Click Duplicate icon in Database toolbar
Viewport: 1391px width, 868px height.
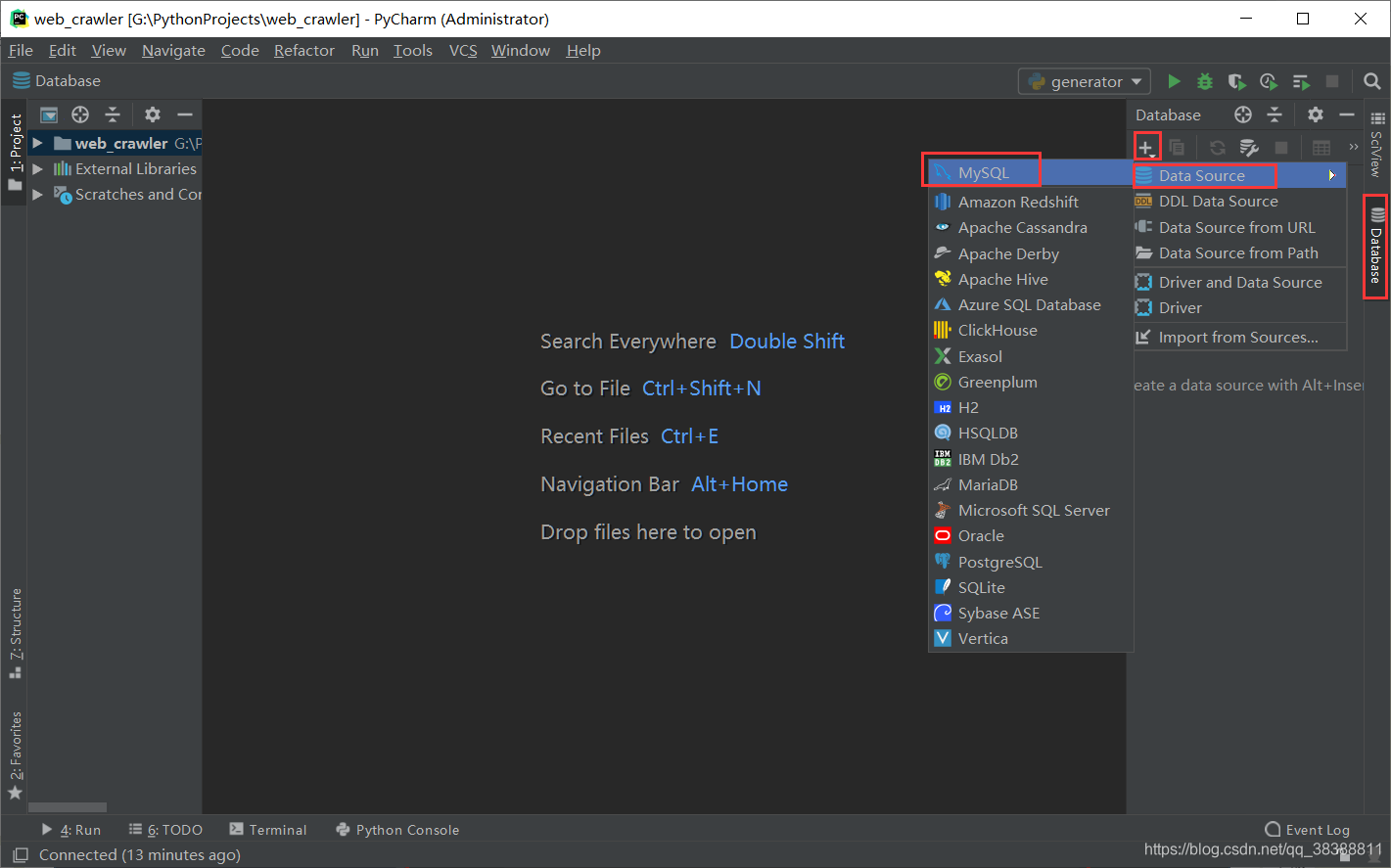(x=1178, y=147)
